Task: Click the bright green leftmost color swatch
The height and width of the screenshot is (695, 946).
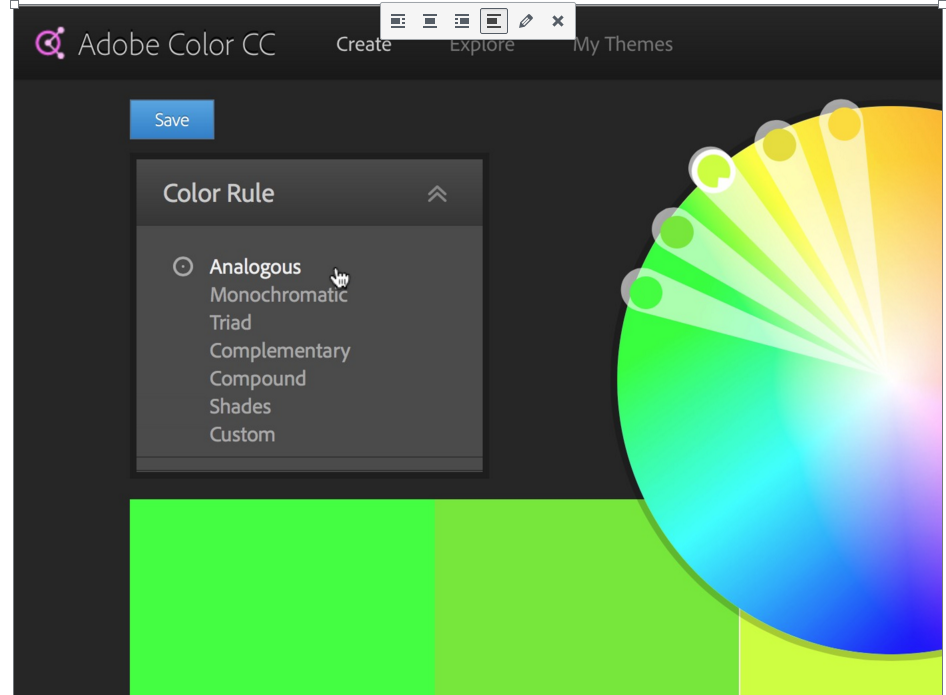Action: tap(282, 595)
